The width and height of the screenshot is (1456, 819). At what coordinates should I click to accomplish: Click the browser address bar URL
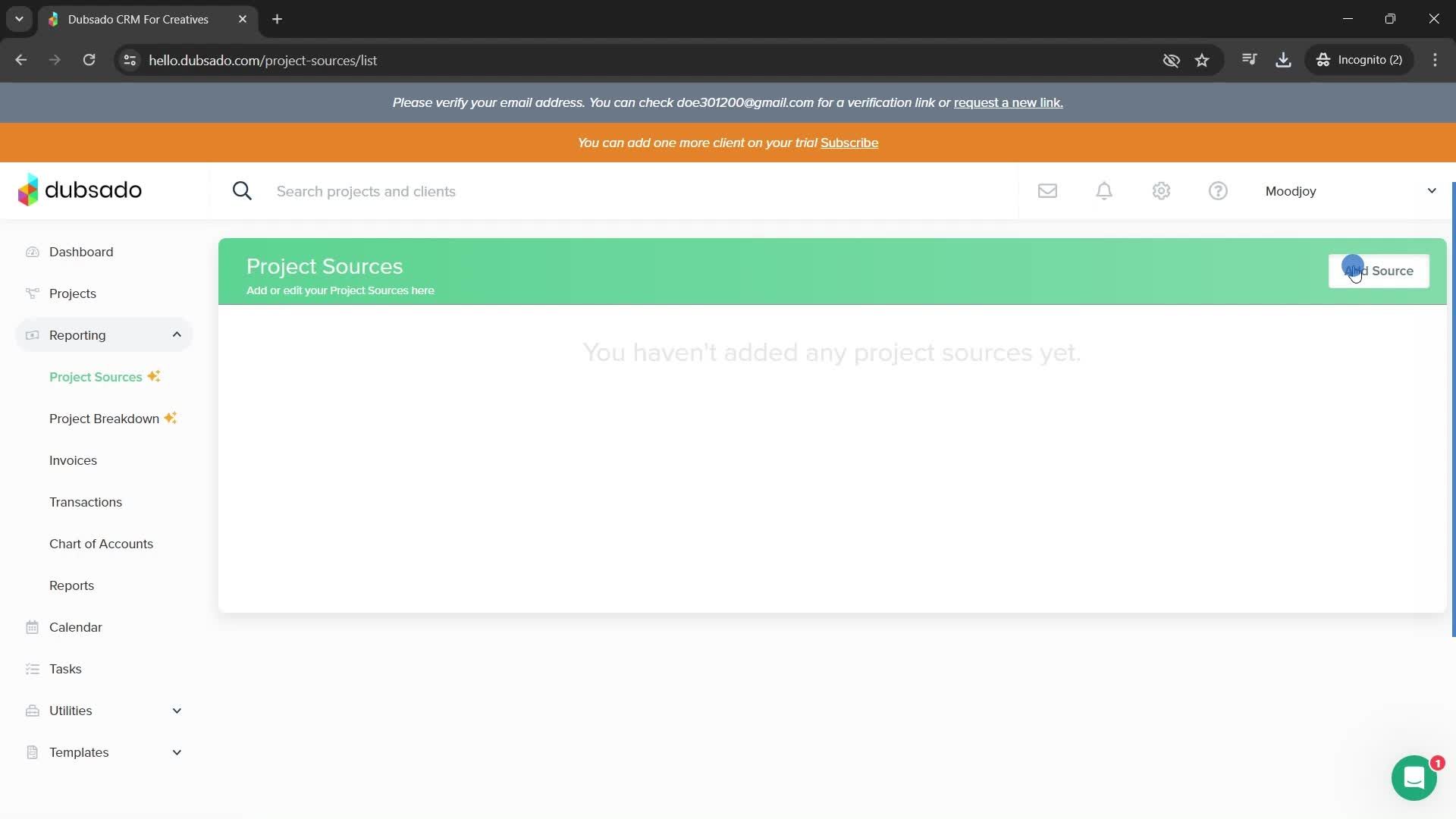[262, 60]
